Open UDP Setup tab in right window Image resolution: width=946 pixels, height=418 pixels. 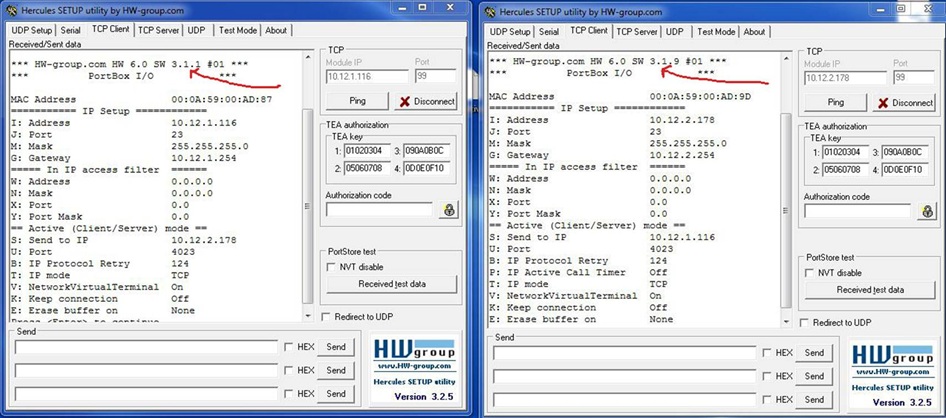pyautogui.click(x=510, y=32)
